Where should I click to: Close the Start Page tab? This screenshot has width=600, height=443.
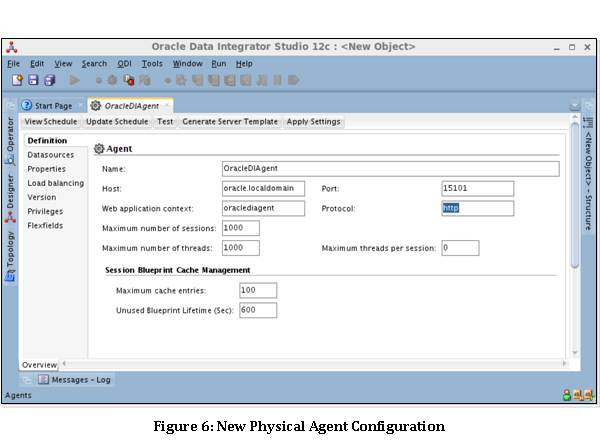click(80, 105)
